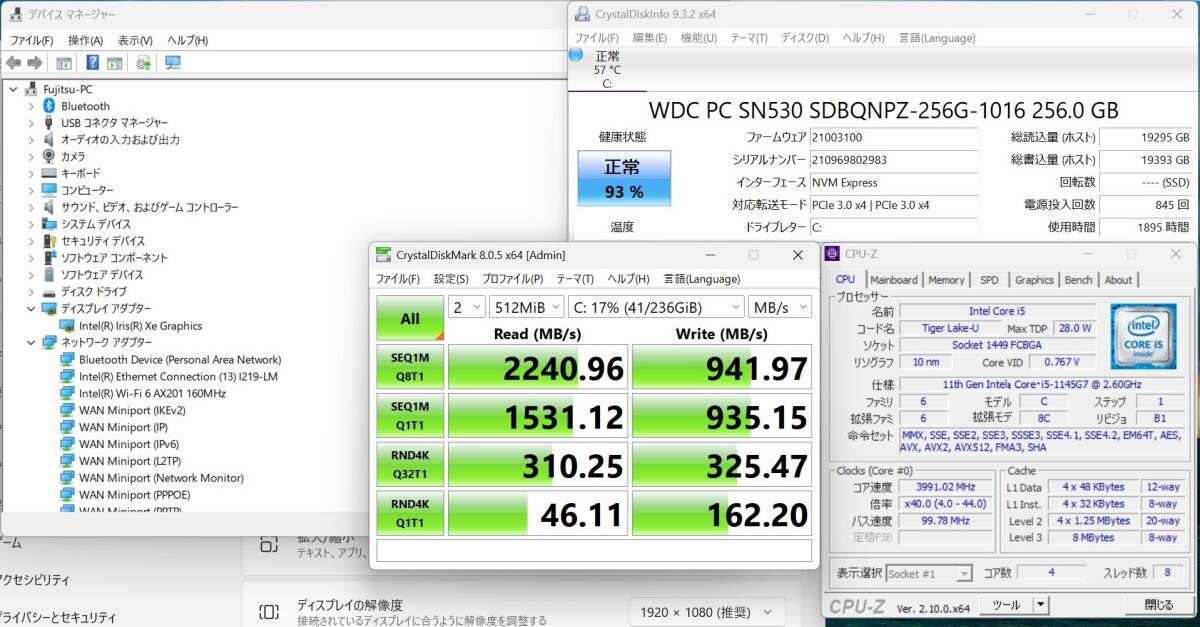Switch to the Graphics tab in CPU-Z
The width and height of the screenshot is (1200, 627).
coord(1034,280)
